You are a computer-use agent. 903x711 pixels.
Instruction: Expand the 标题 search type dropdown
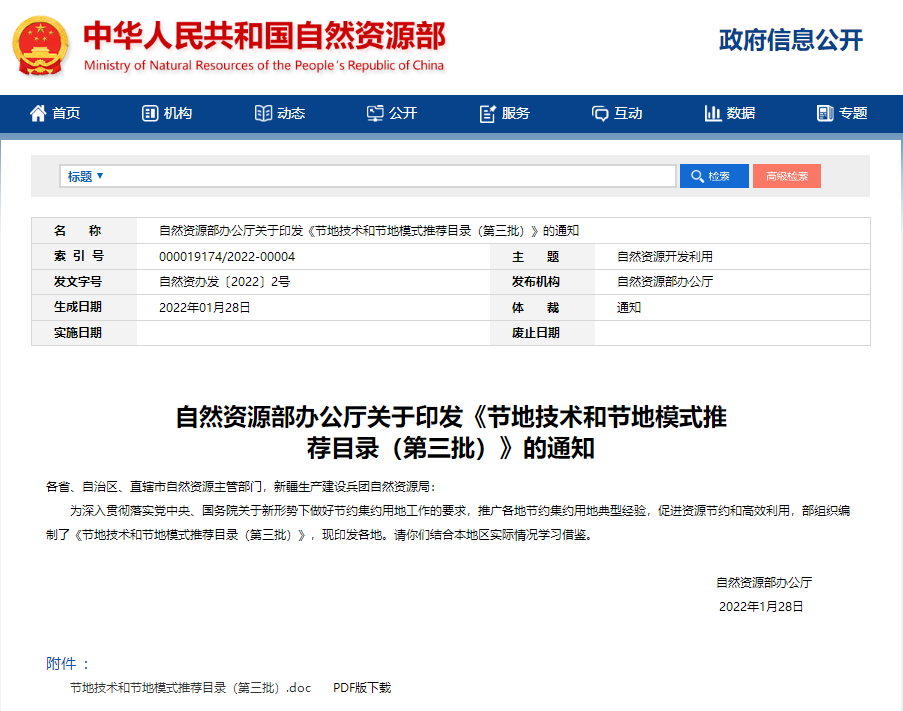tap(85, 176)
